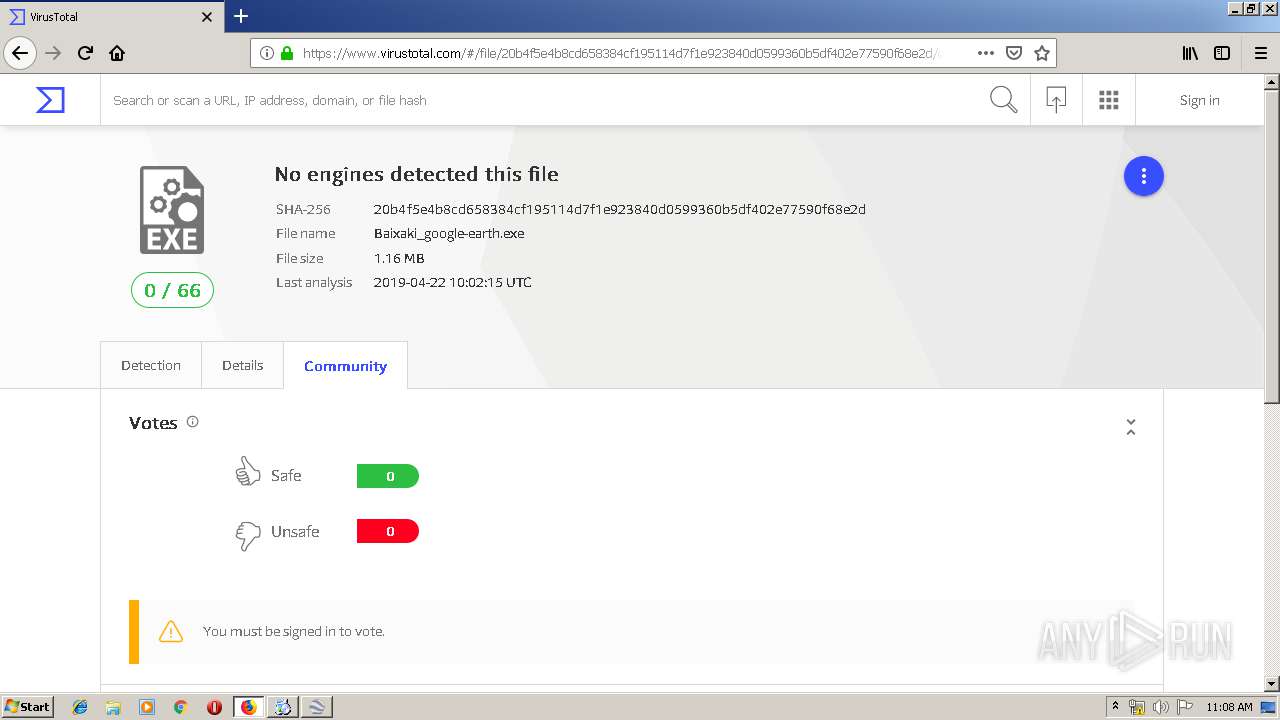This screenshot has width=1280, height=720.
Task: Open Chrome from the taskbar
Action: [x=180, y=707]
